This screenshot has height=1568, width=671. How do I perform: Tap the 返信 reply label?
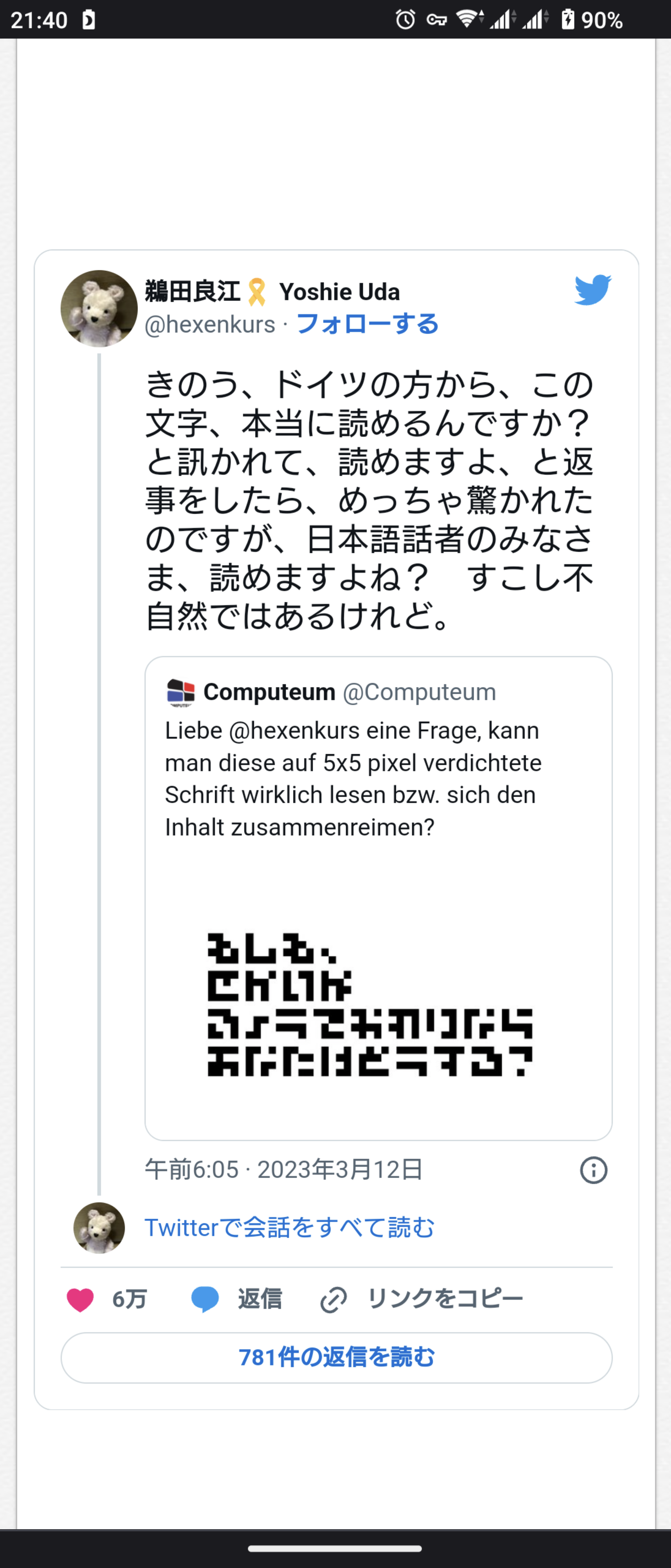[x=260, y=1299]
